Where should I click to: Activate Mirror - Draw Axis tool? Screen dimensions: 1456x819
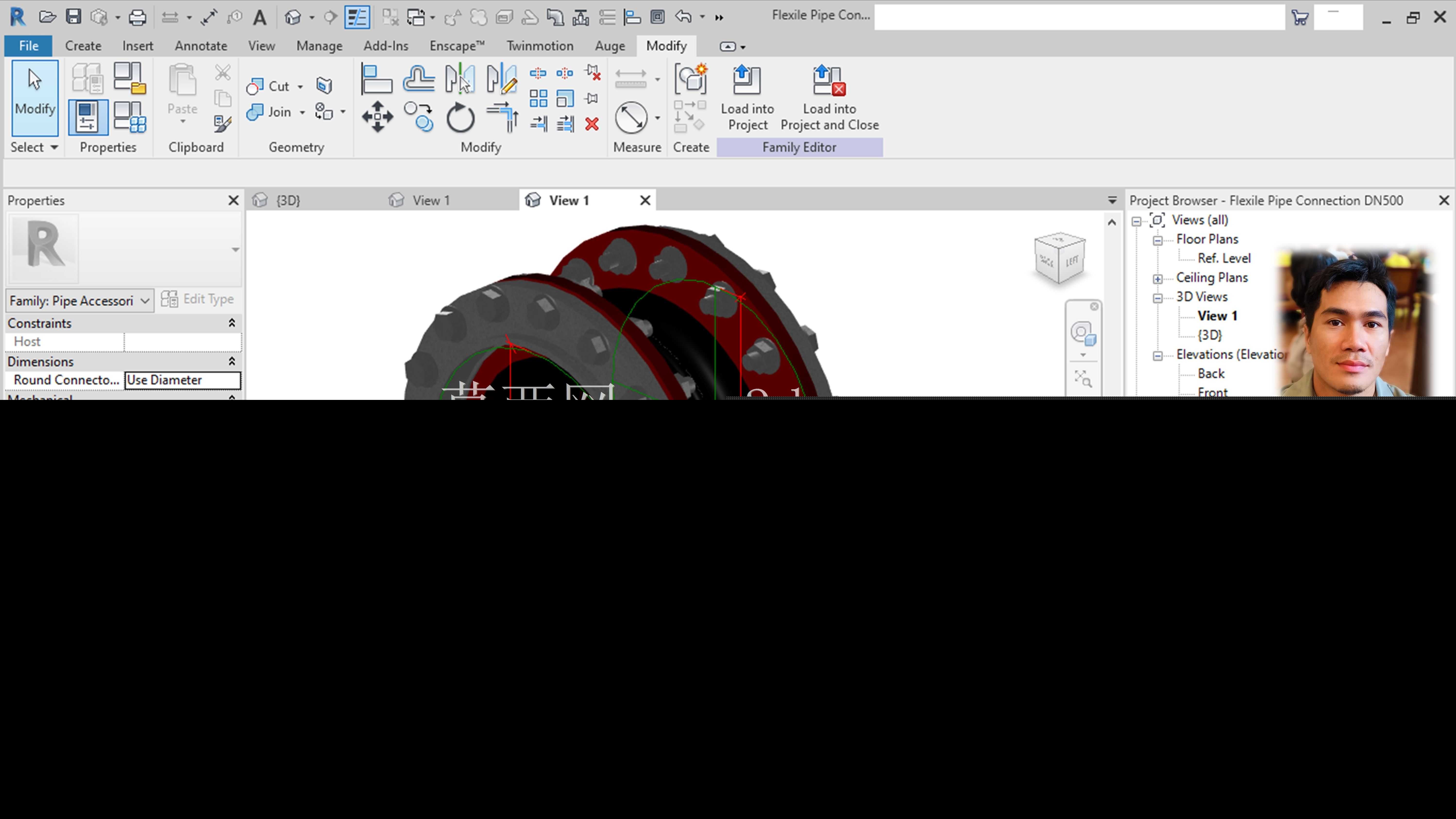[502, 79]
